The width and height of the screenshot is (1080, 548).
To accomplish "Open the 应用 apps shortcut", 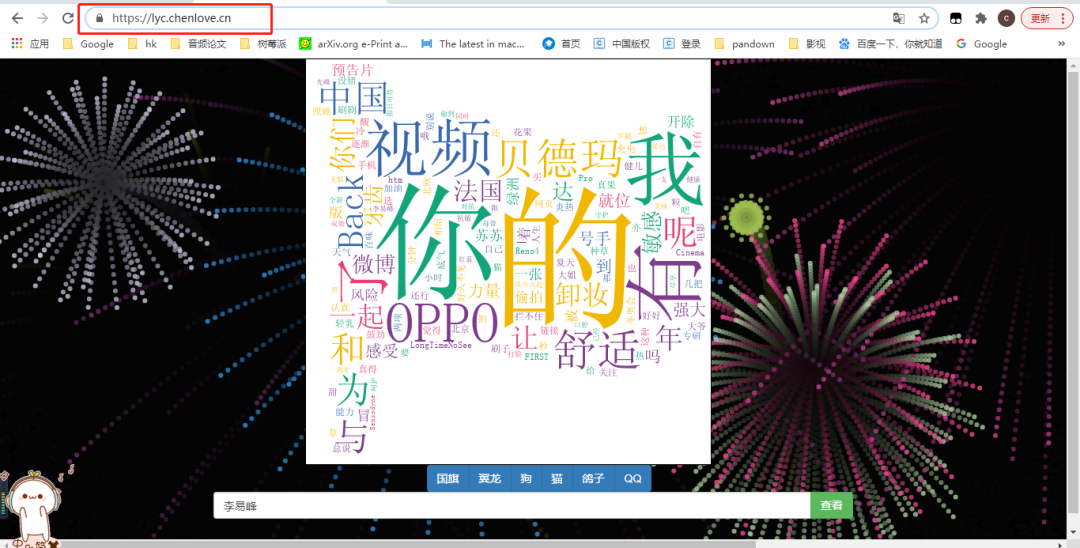I will tap(30, 44).
